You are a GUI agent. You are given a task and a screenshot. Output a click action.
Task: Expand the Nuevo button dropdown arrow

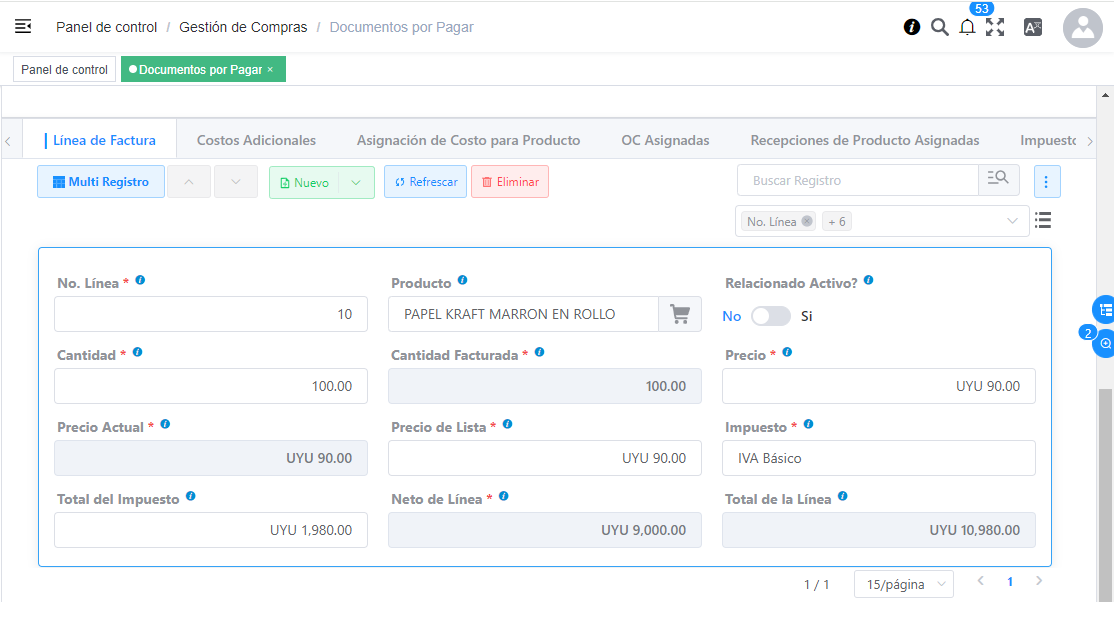click(x=356, y=183)
